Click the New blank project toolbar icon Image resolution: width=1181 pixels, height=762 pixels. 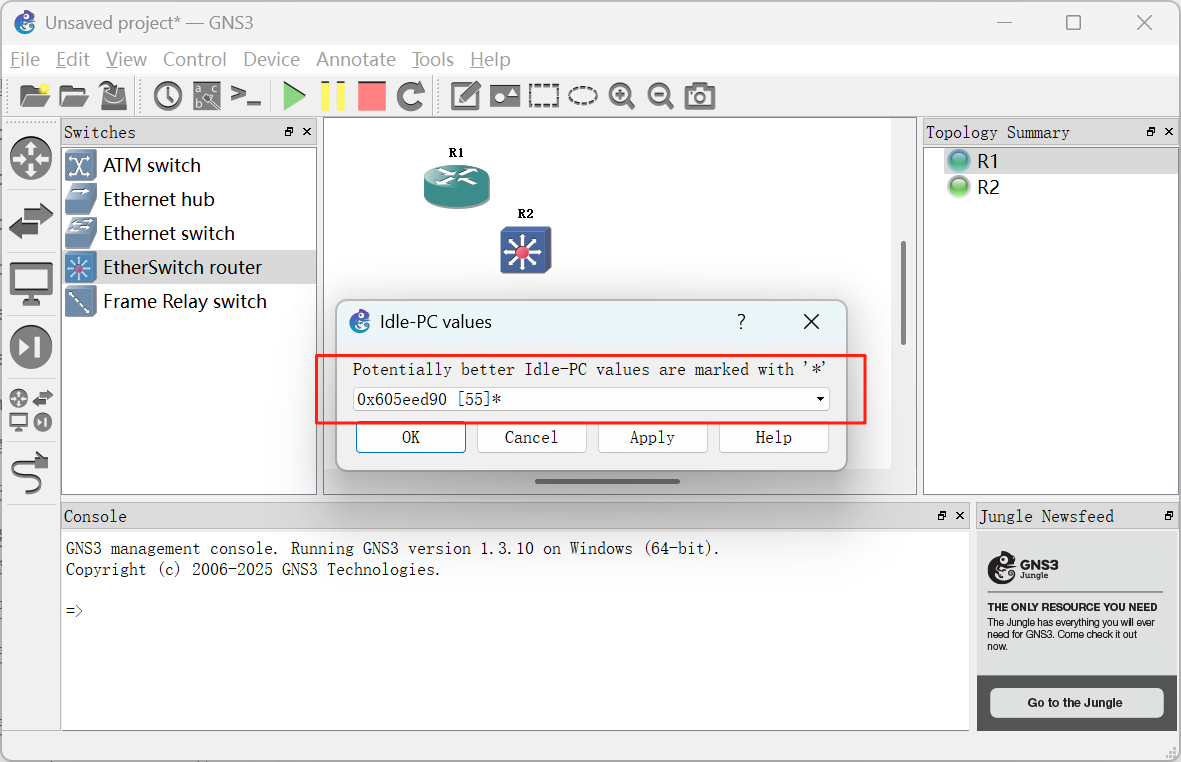tap(35, 96)
